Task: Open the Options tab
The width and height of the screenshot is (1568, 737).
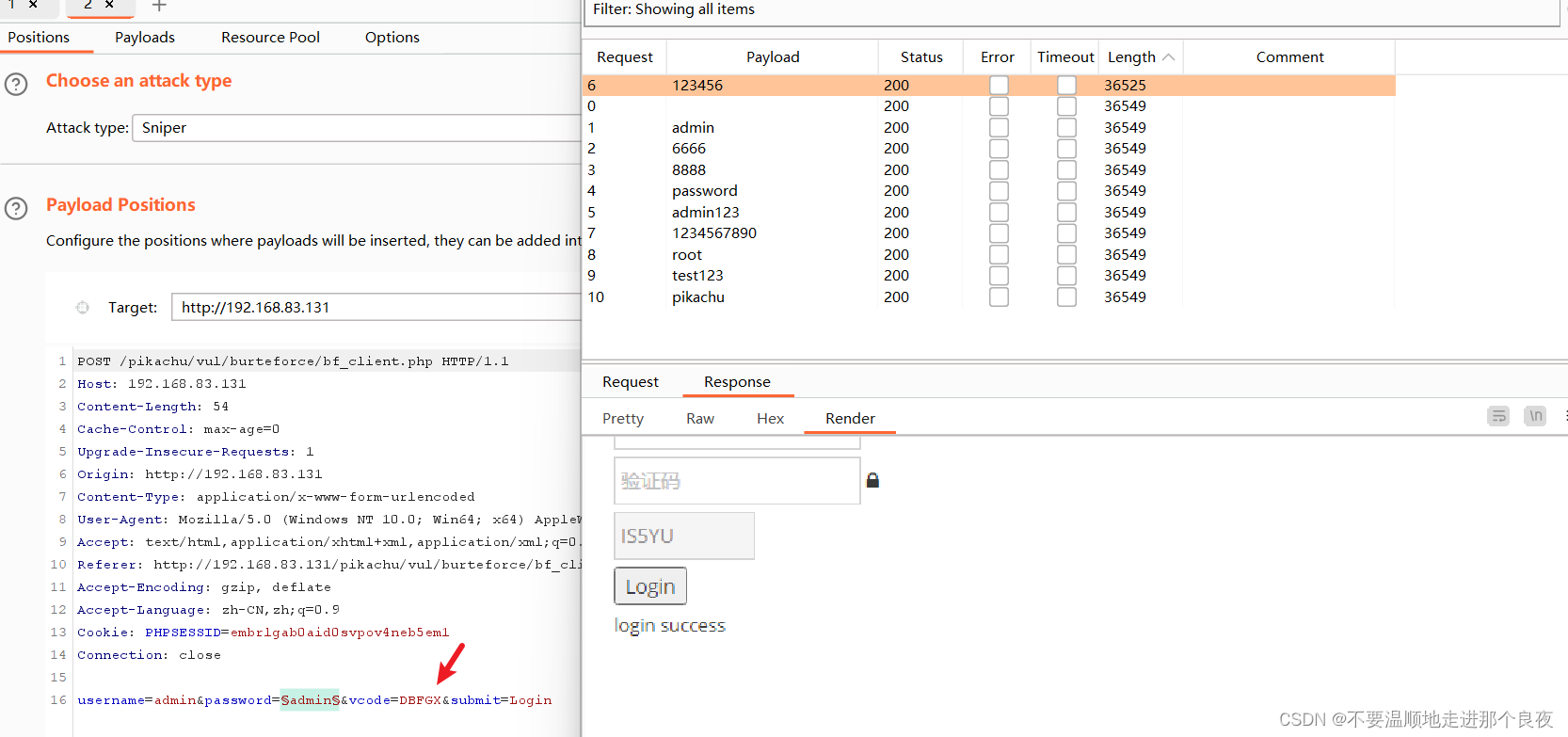Action: (x=392, y=38)
